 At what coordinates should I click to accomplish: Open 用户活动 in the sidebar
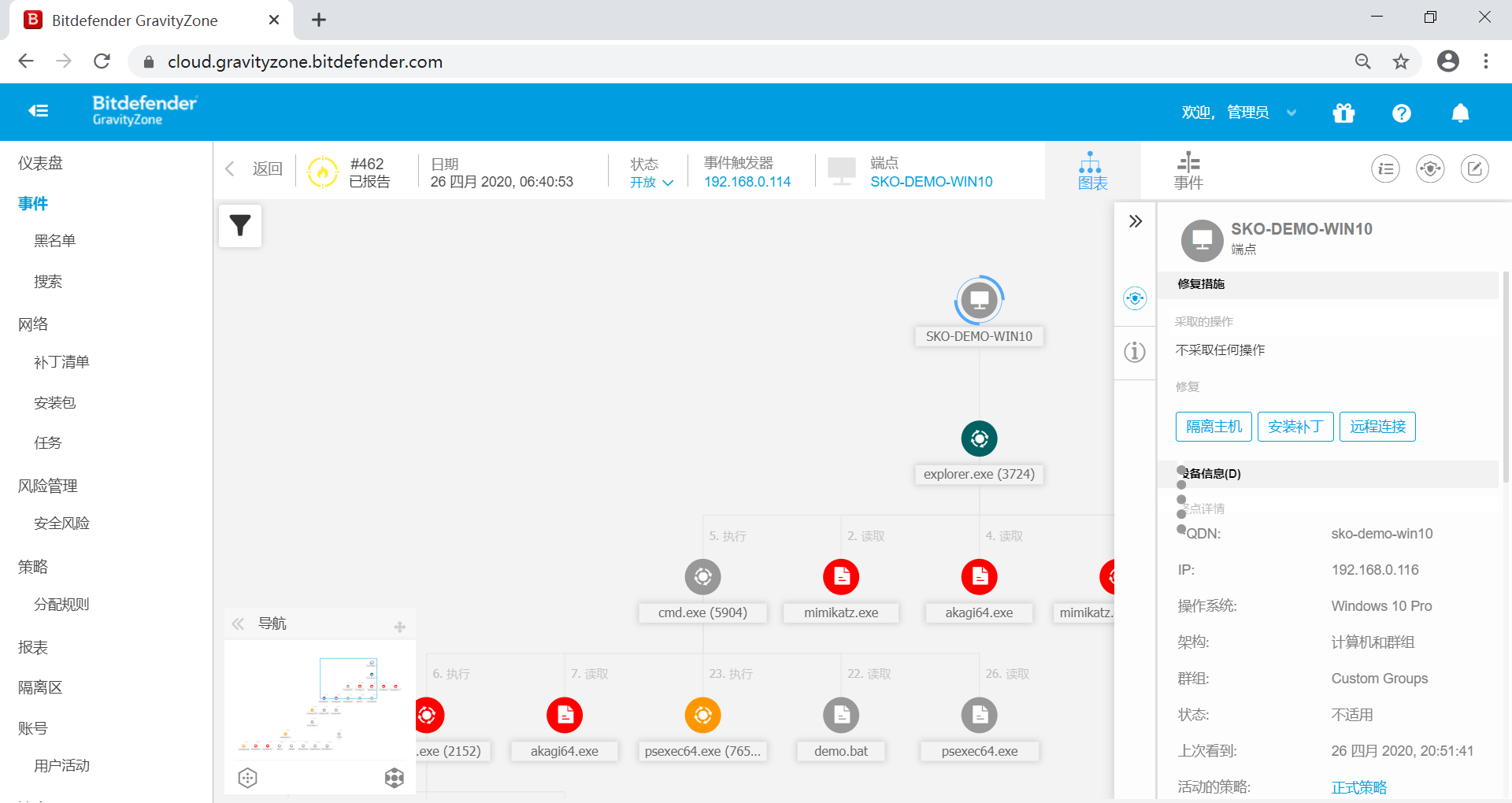(62, 765)
